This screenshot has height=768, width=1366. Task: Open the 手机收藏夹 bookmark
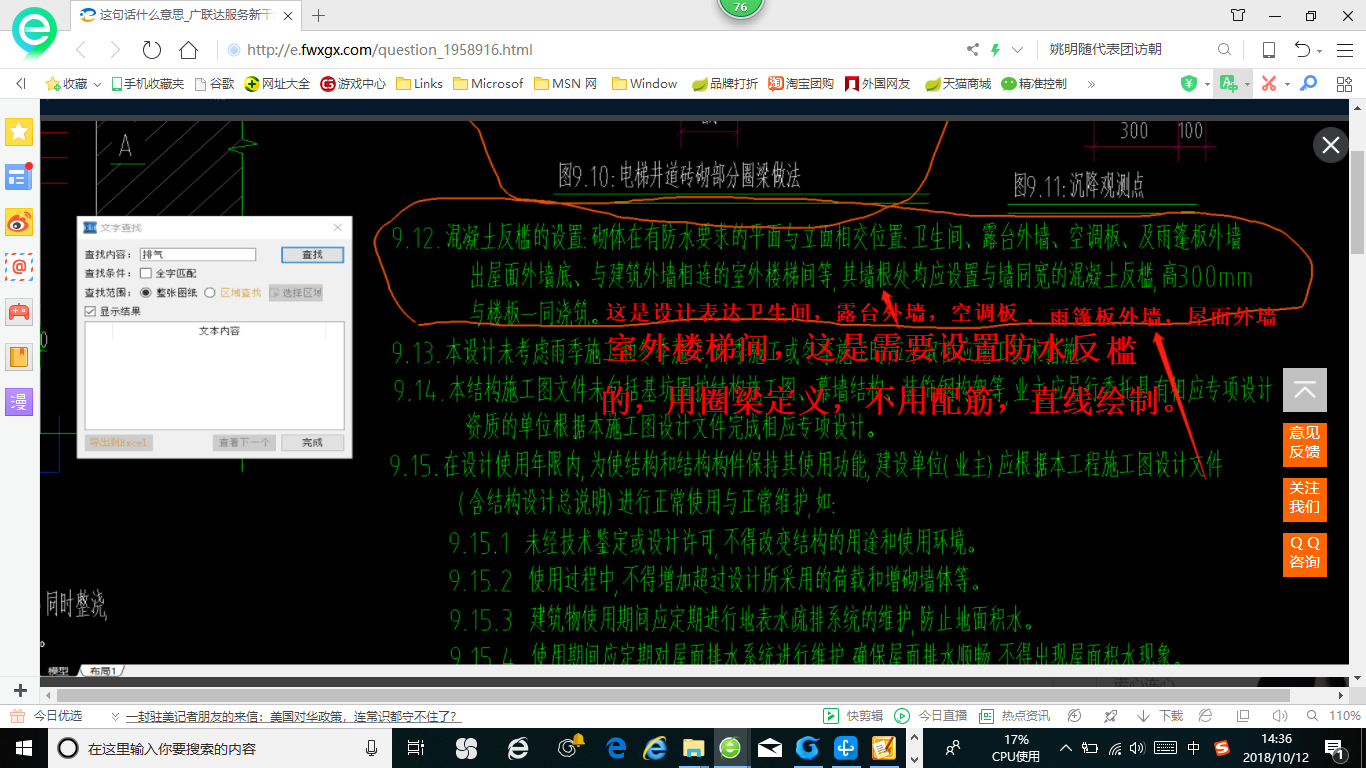[x=147, y=84]
